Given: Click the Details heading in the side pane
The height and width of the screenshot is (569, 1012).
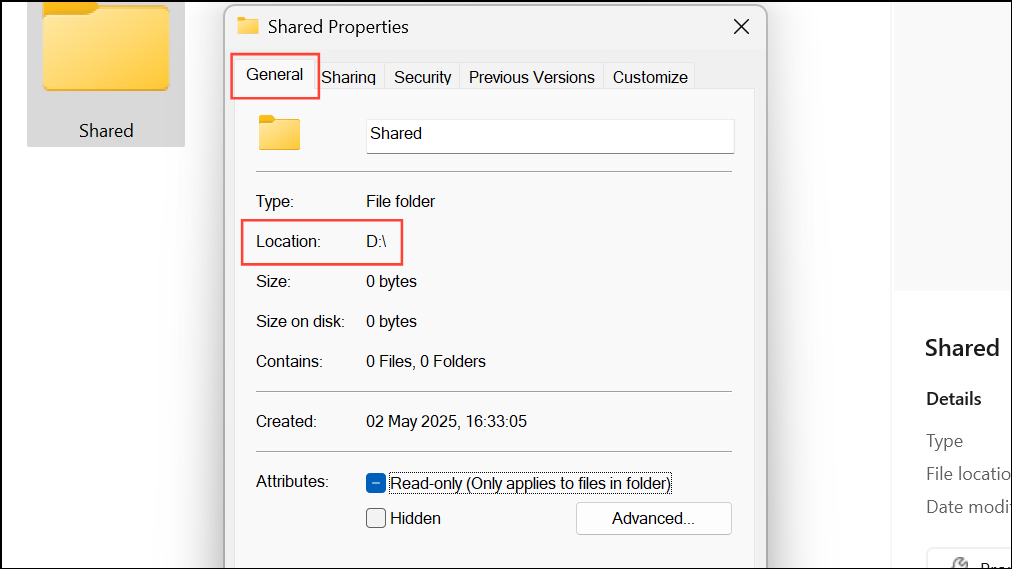Looking at the screenshot, I should tap(953, 398).
